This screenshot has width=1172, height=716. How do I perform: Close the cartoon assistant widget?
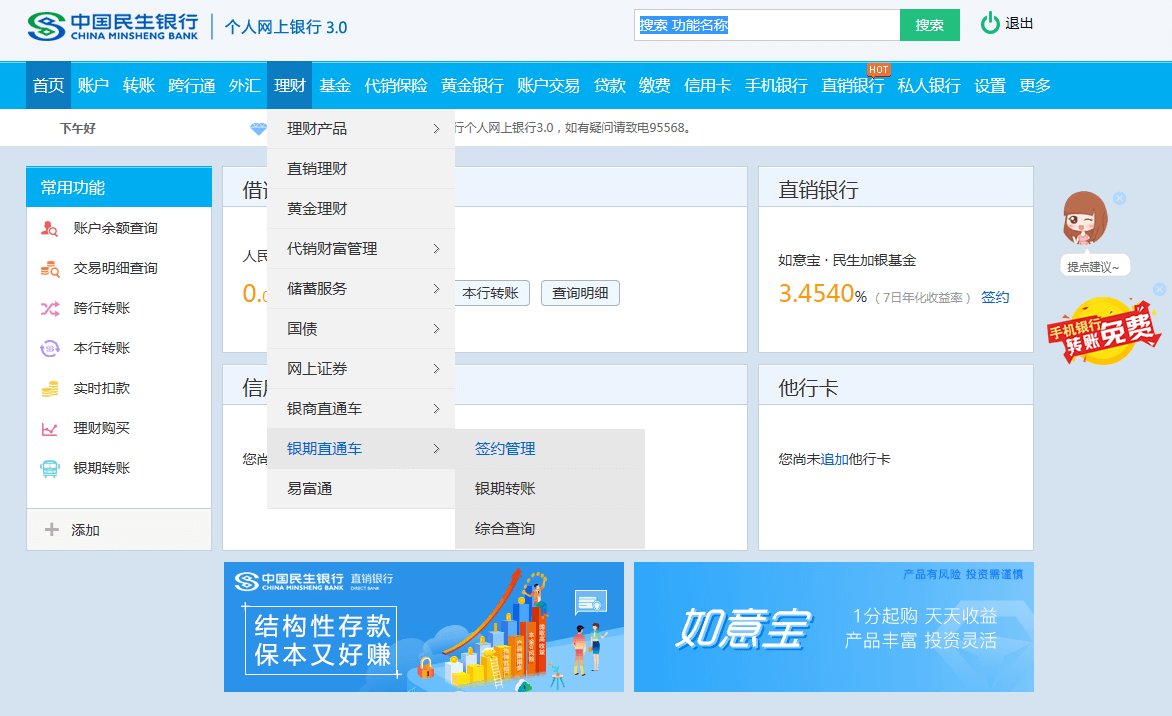[1119, 198]
